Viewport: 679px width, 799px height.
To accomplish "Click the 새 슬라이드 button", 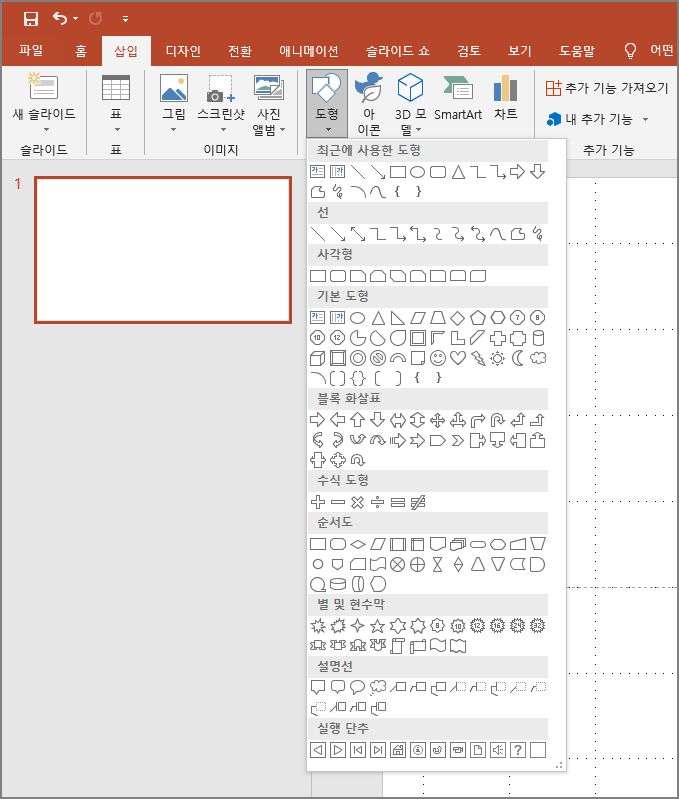I will pyautogui.click(x=44, y=102).
